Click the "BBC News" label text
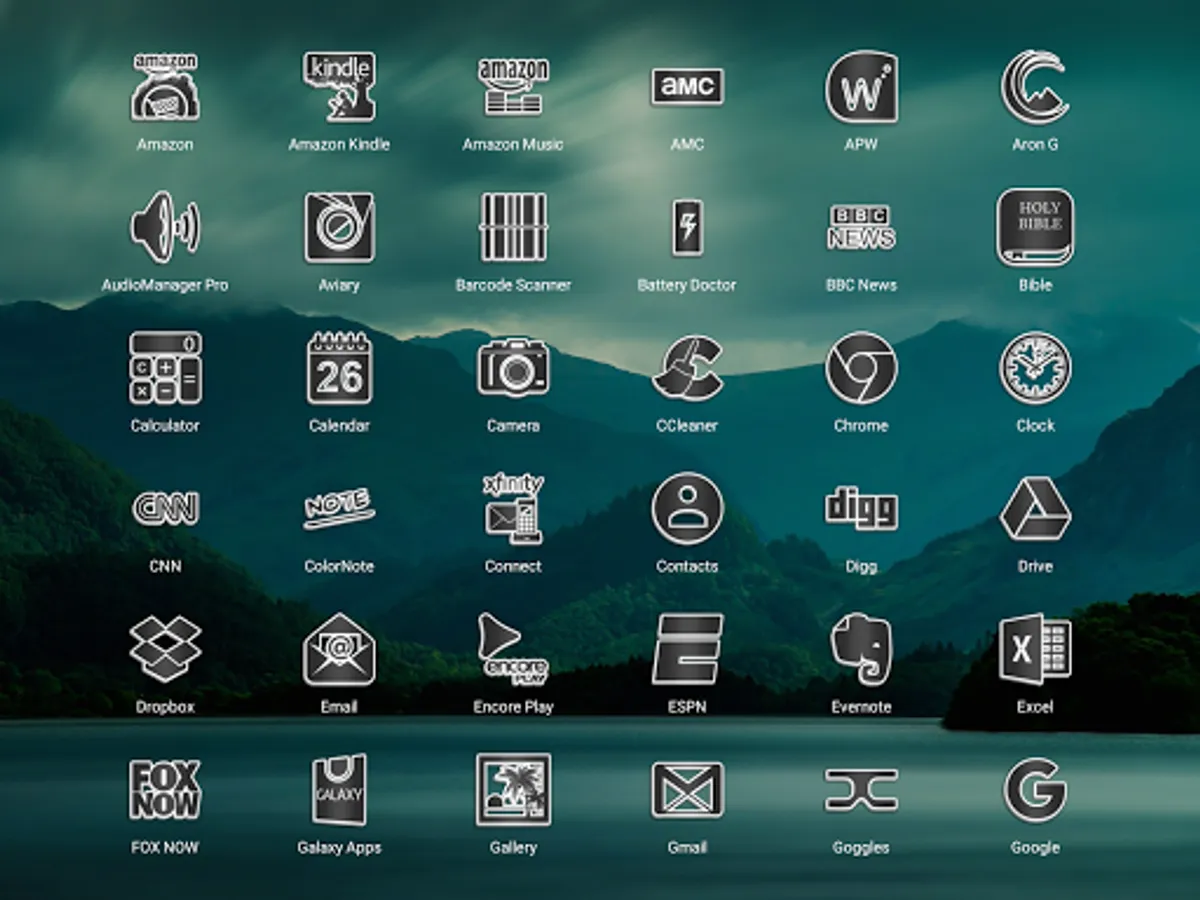 tap(861, 285)
